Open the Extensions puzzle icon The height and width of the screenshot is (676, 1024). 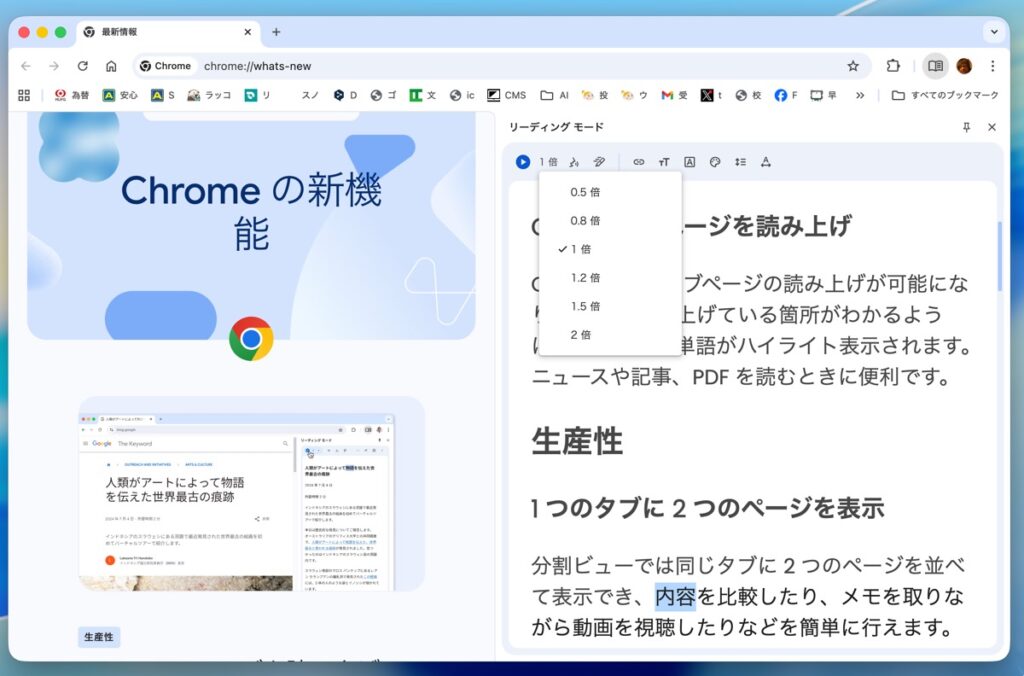[x=893, y=66]
